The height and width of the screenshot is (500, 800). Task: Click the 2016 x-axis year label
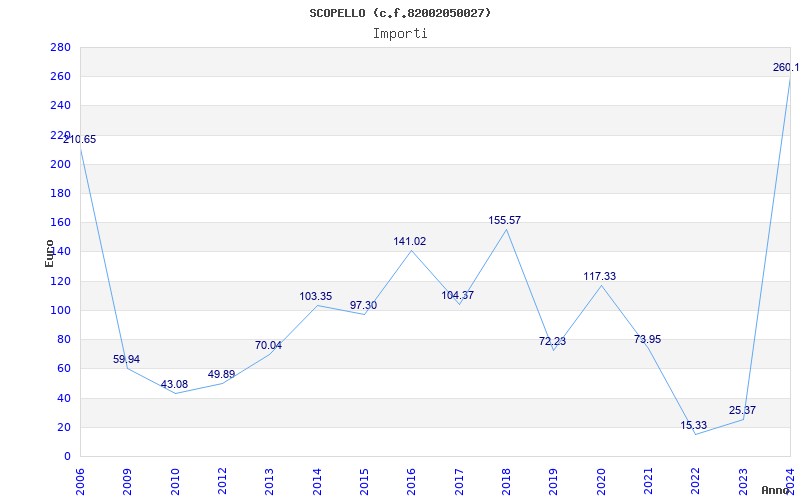tap(412, 482)
